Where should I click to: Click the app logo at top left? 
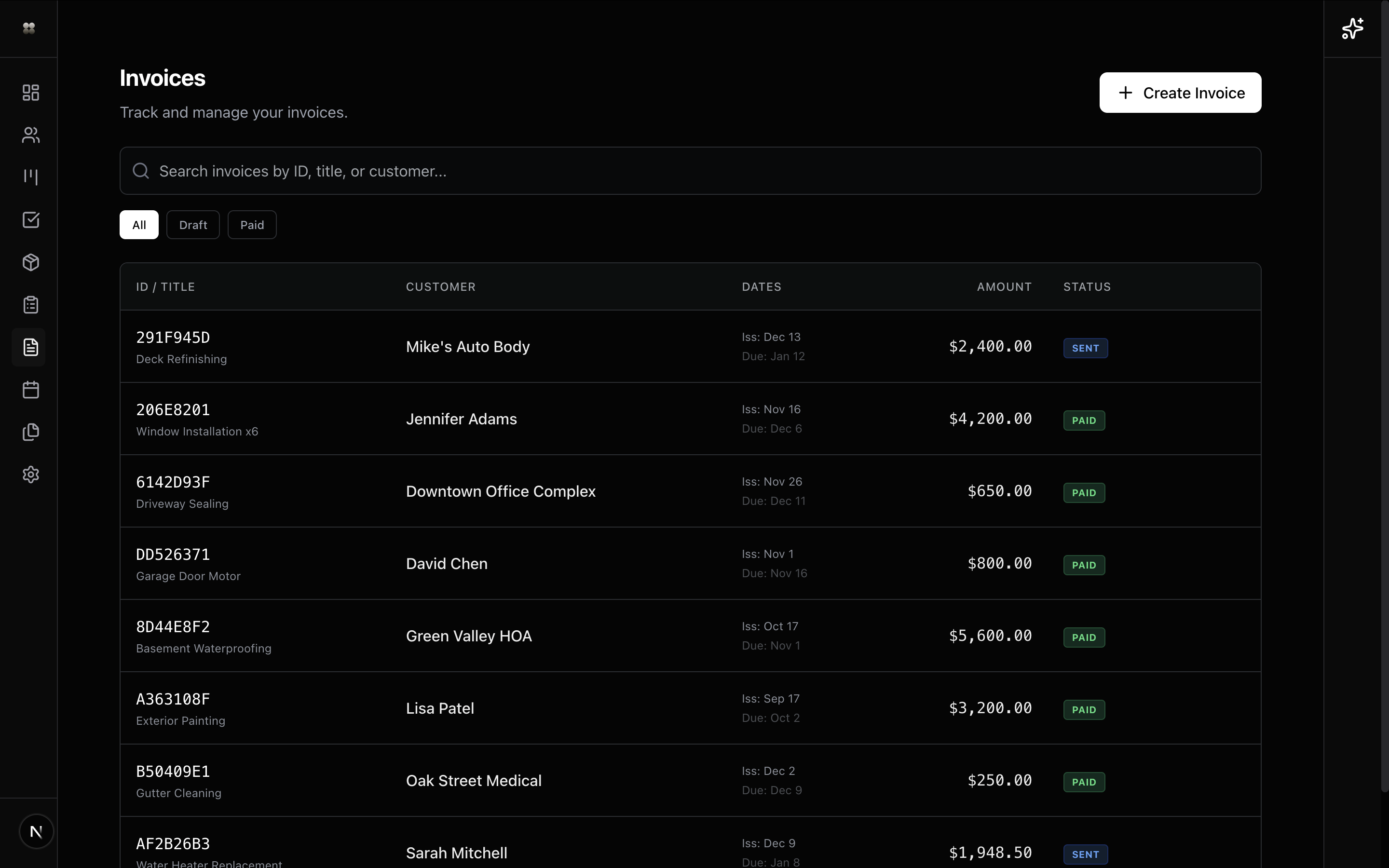pyautogui.click(x=29, y=28)
